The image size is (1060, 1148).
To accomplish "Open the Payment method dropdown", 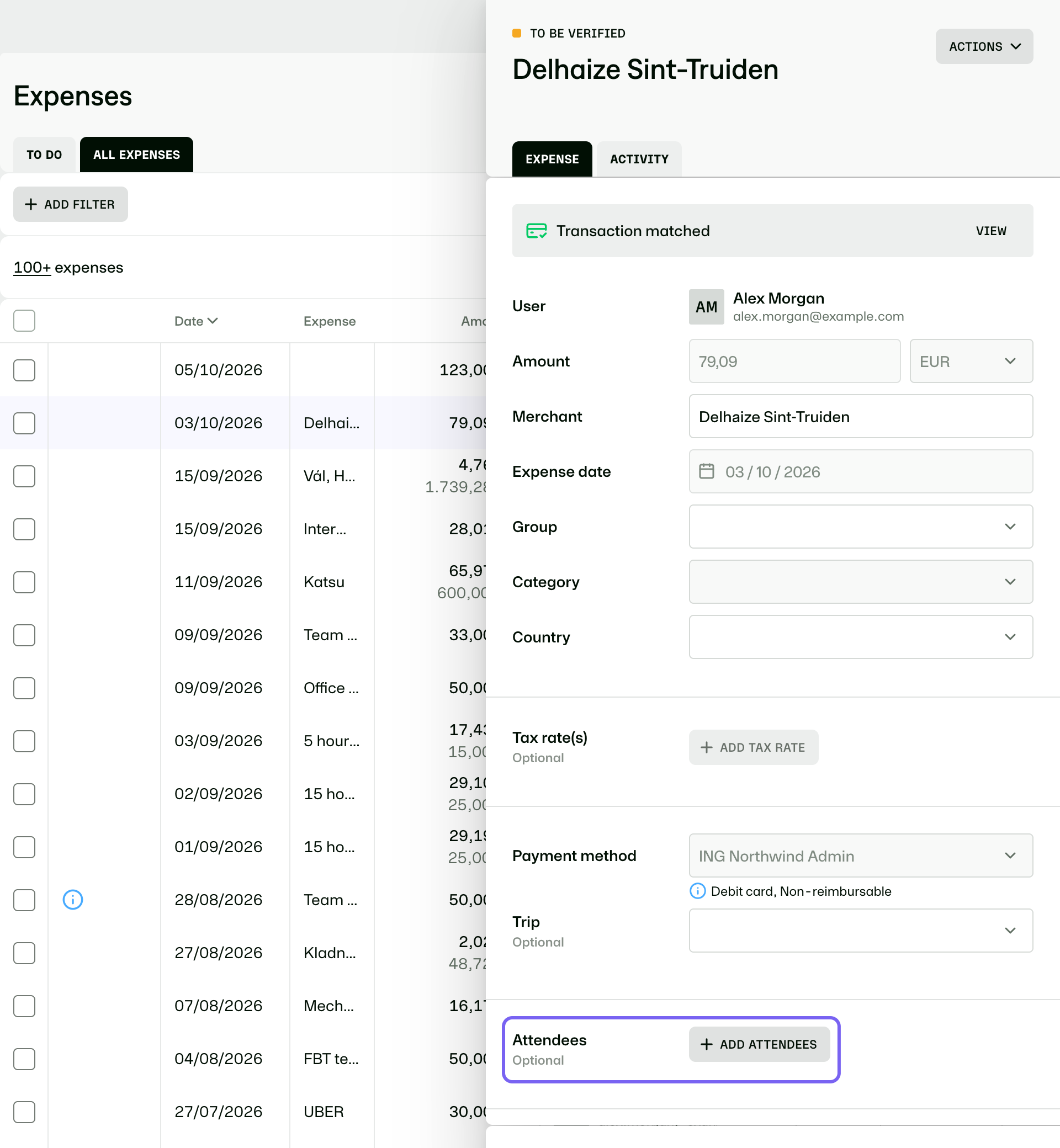I will 860,855.
